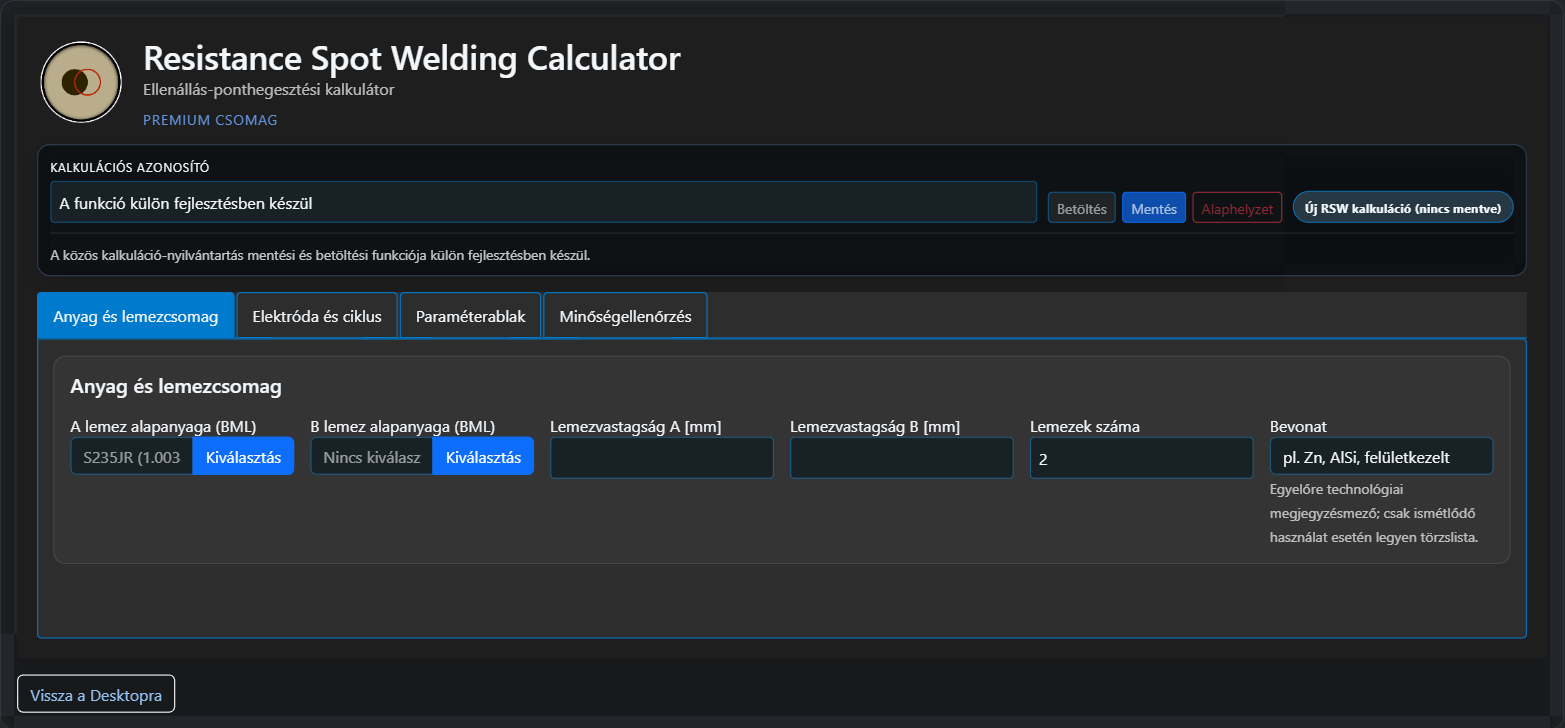
Task: Focus the Kalkulációs azonosító input field
Action: pos(543,202)
